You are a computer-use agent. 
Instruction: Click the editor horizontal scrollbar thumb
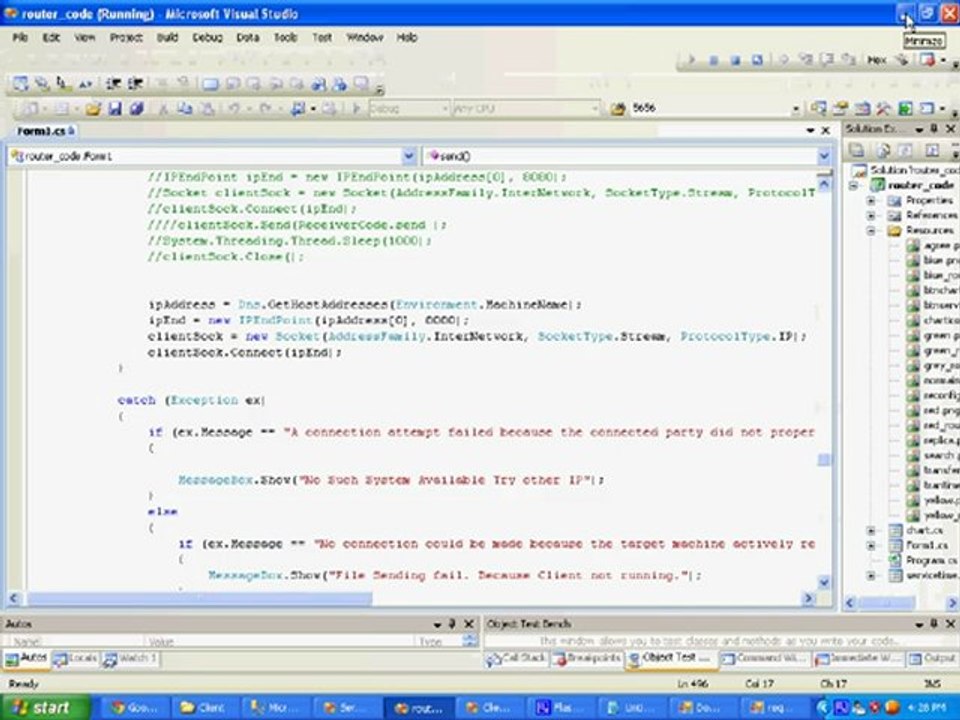199,598
